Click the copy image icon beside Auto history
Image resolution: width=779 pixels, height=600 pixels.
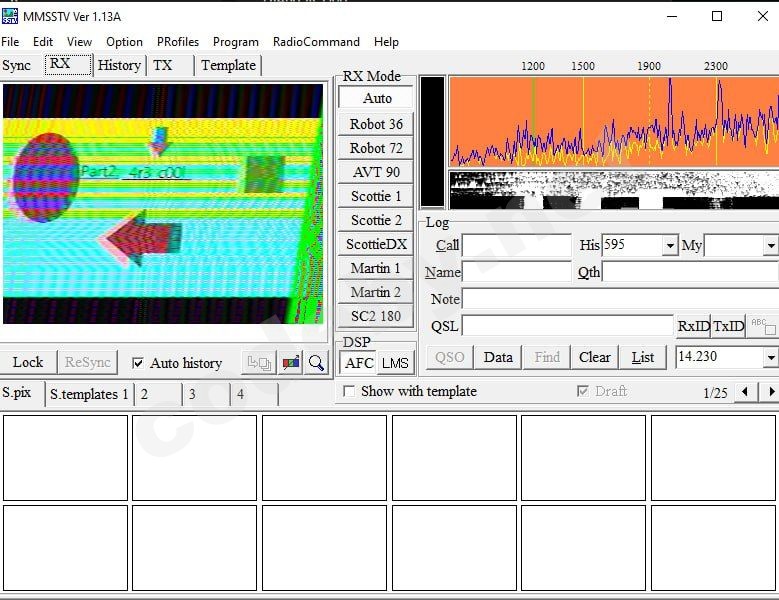pos(259,363)
